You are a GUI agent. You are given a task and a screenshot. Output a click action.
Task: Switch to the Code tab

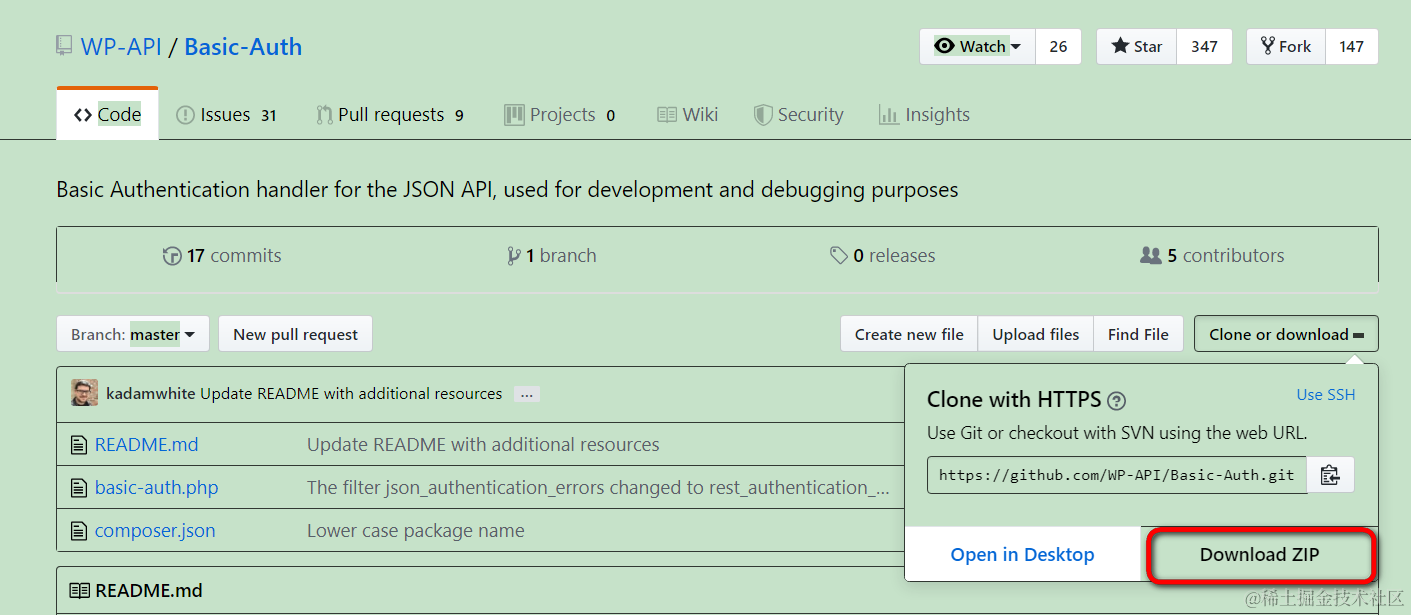107,115
